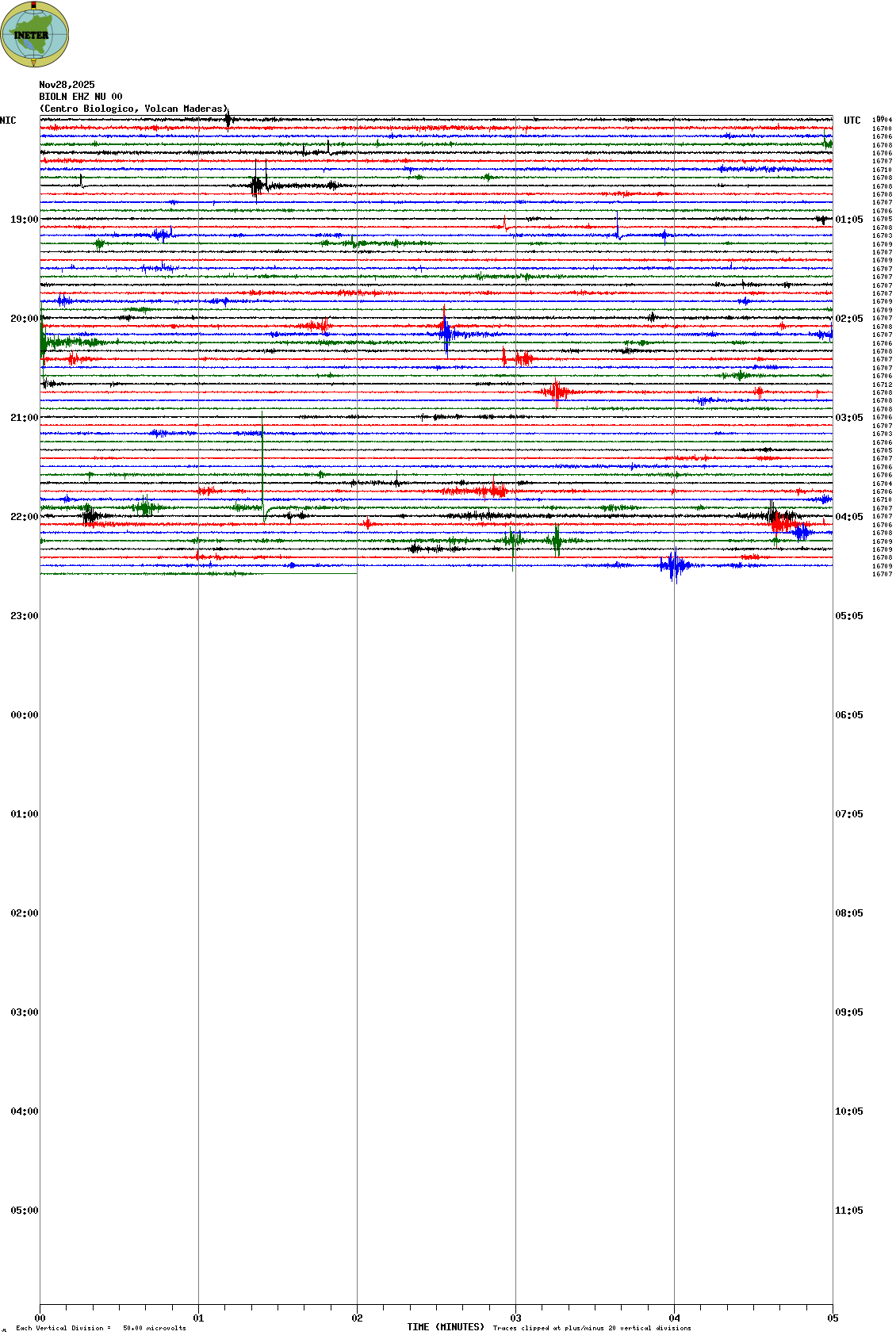
Task: Click the 03 minute tick on the bottom axis
Action: click(515, 1318)
